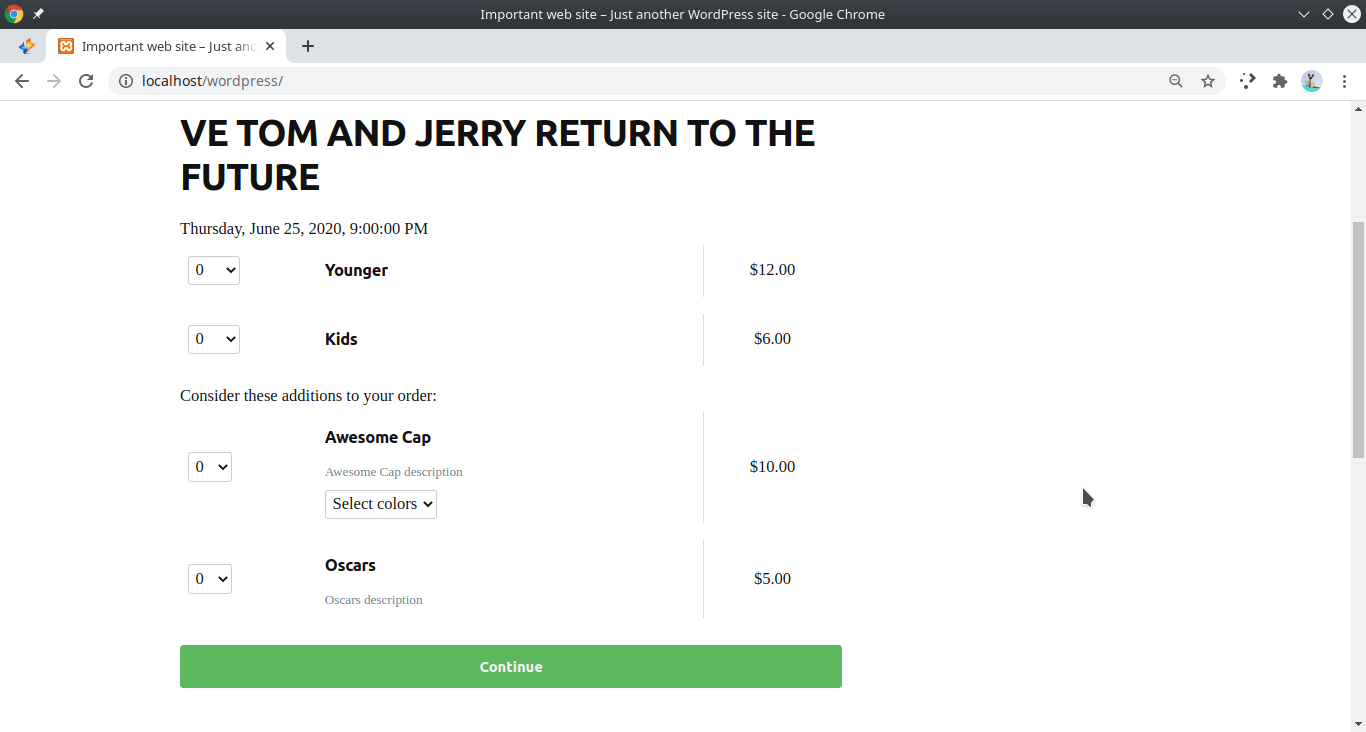Screen dimensions: 1366x732
Task: Click the site information icon beside localhost
Action: [x=126, y=81]
